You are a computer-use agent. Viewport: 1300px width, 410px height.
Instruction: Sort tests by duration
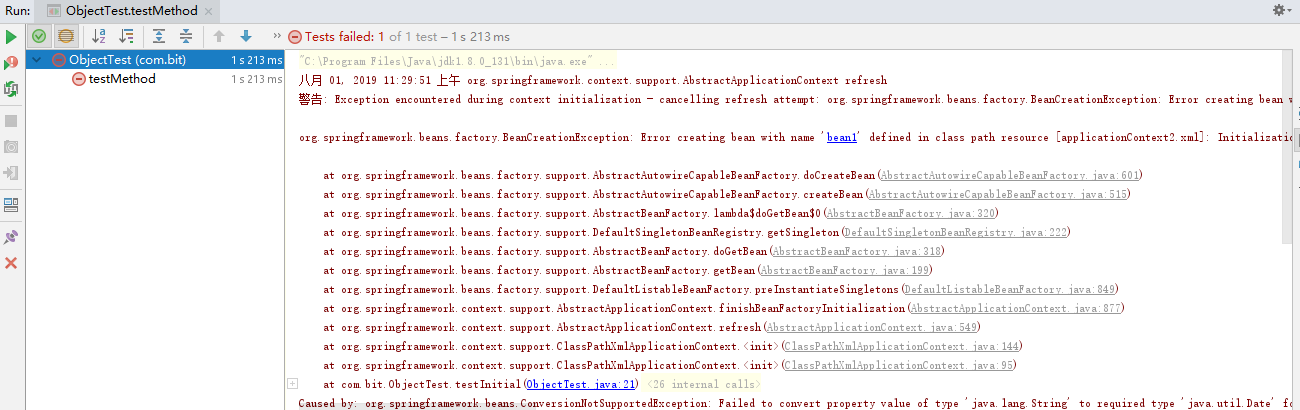(126, 36)
